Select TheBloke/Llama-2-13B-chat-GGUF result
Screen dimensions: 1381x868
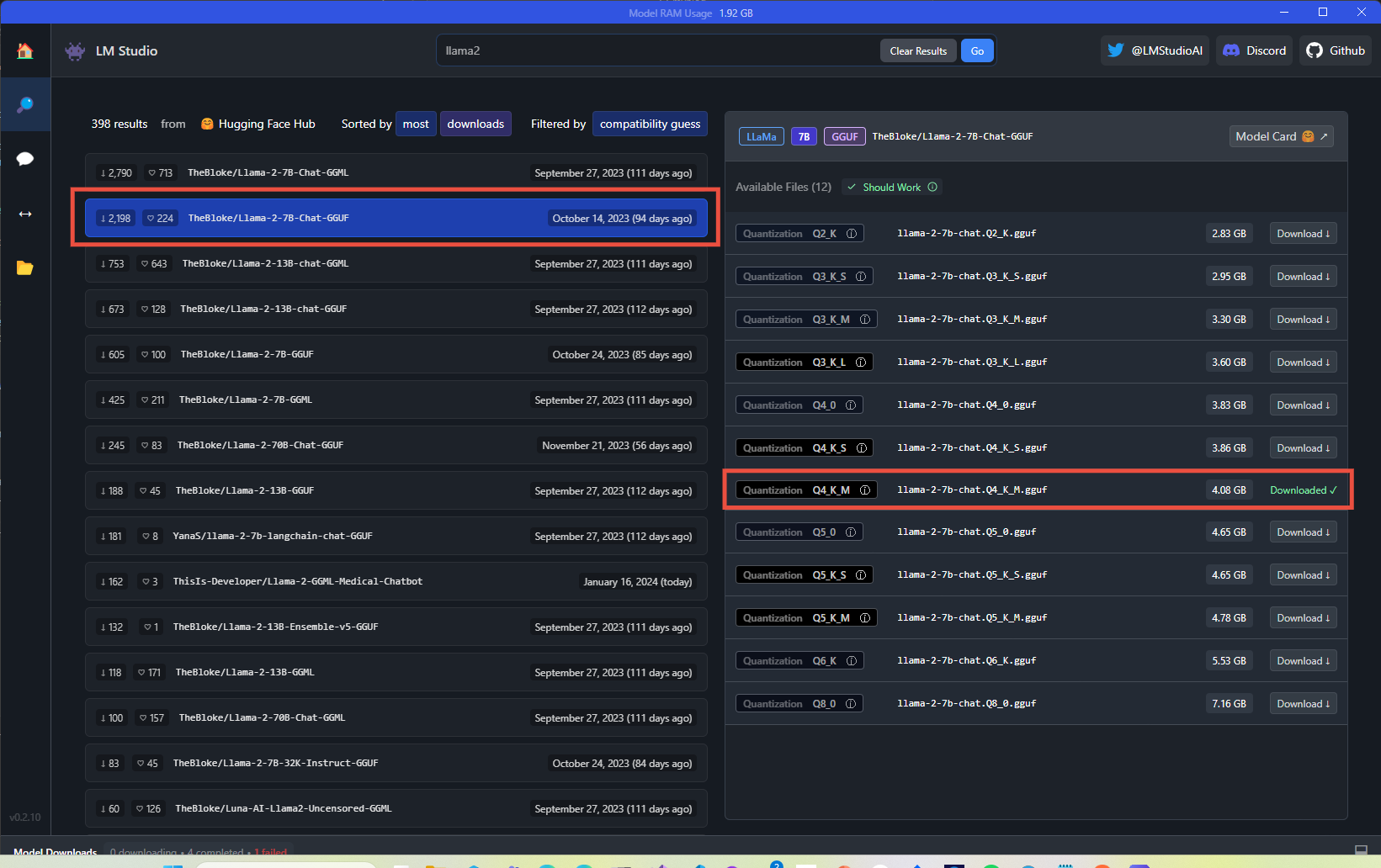pyautogui.click(x=396, y=309)
